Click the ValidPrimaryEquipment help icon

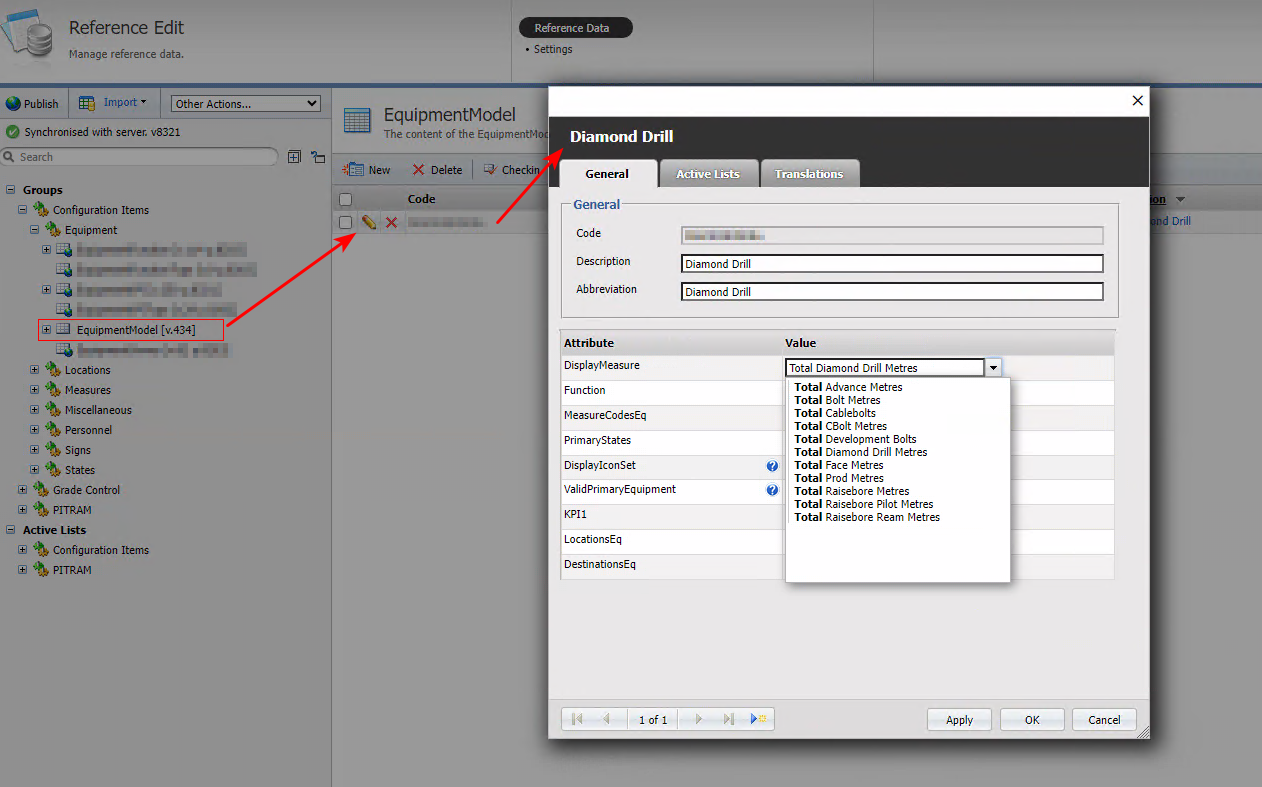[772, 491]
